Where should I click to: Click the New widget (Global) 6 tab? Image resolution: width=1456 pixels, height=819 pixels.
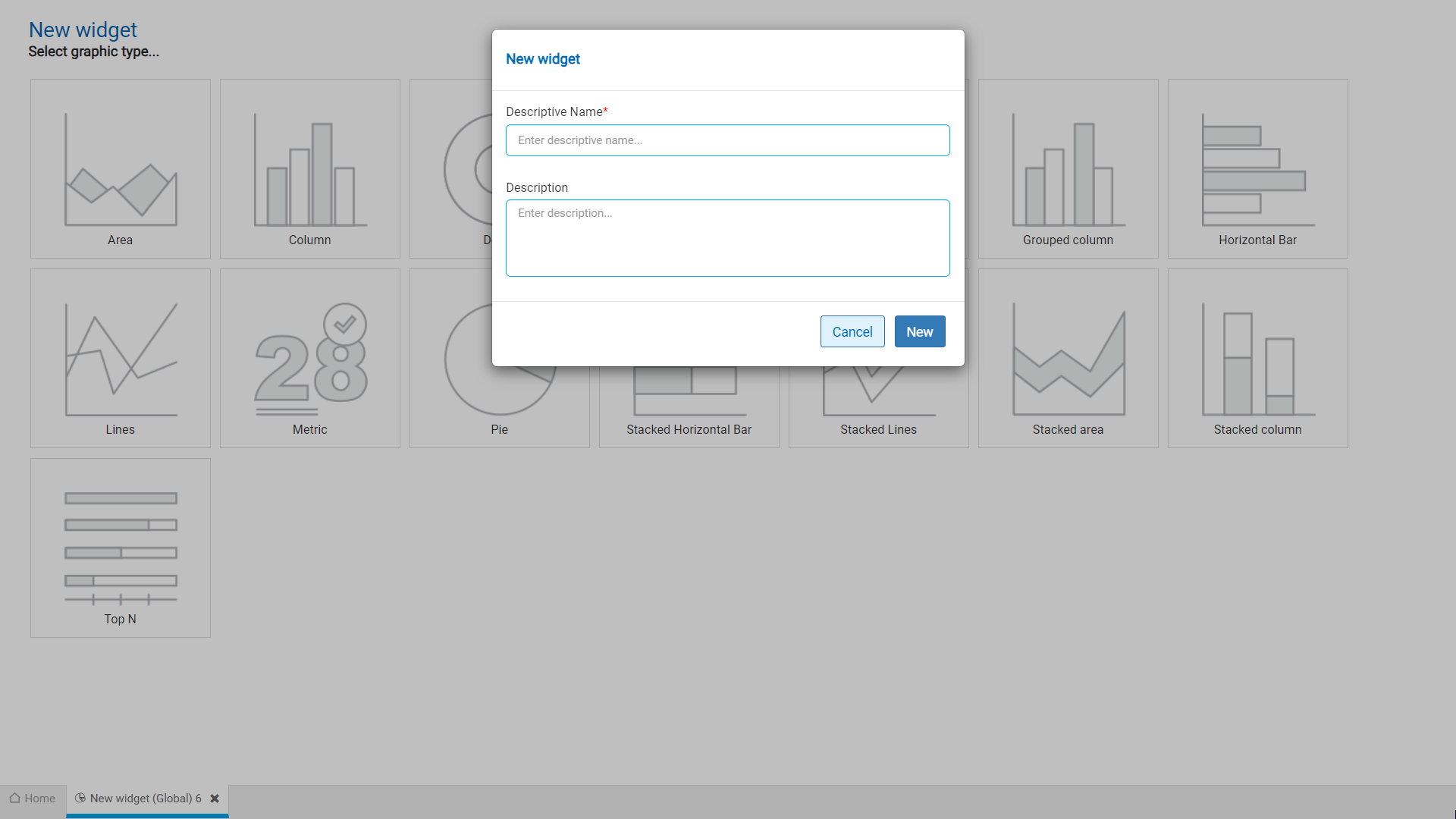[x=146, y=798]
